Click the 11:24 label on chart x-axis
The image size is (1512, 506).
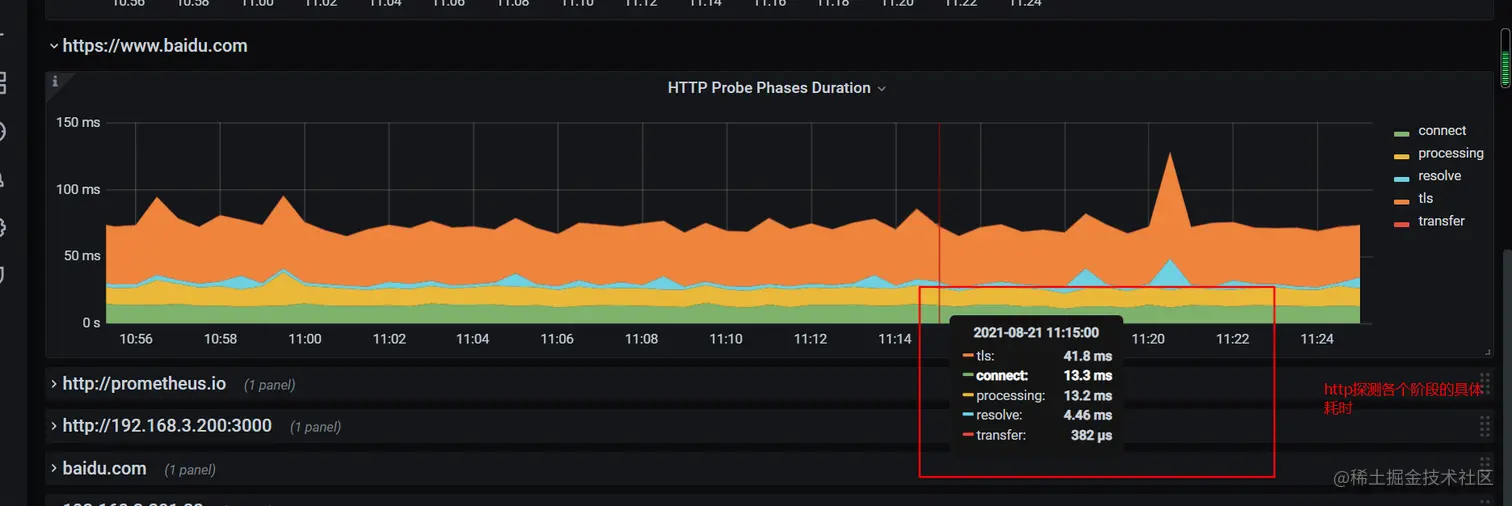coord(1317,339)
